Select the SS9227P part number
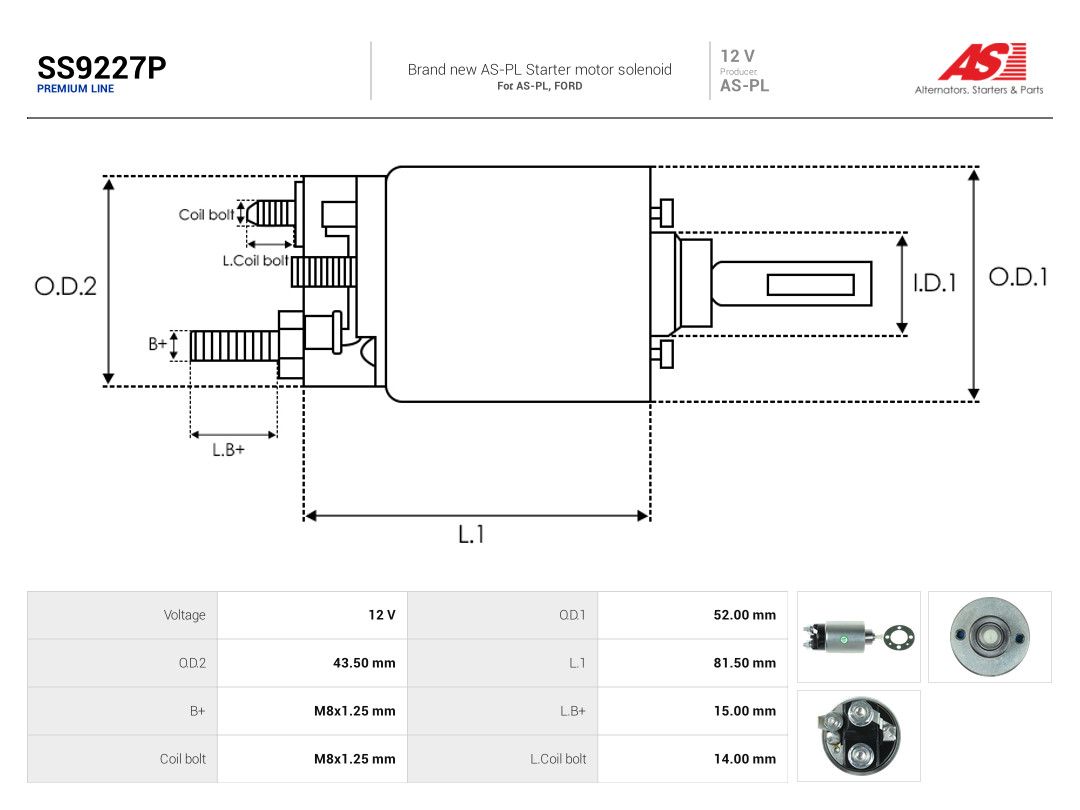The width and height of the screenshot is (1080, 810). (102, 68)
